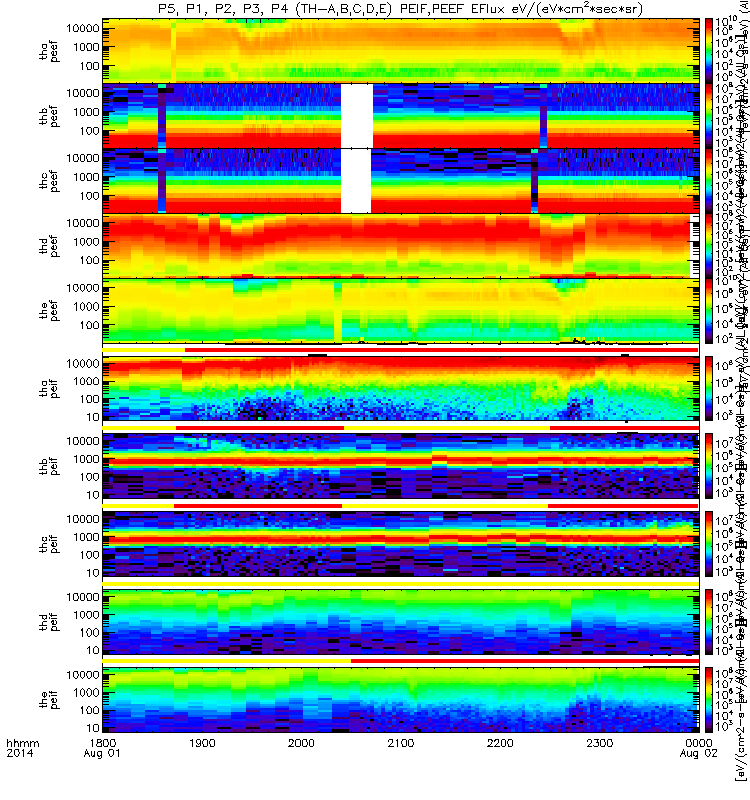Image resolution: width=750 pixels, height=800 pixels.
Task: Click the '2014' year label
Action: [x=20, y=753]
